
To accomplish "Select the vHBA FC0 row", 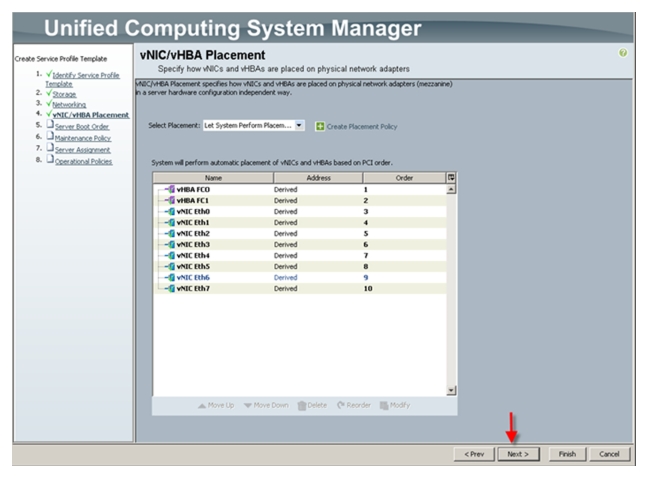I will [x=300, y=189].
